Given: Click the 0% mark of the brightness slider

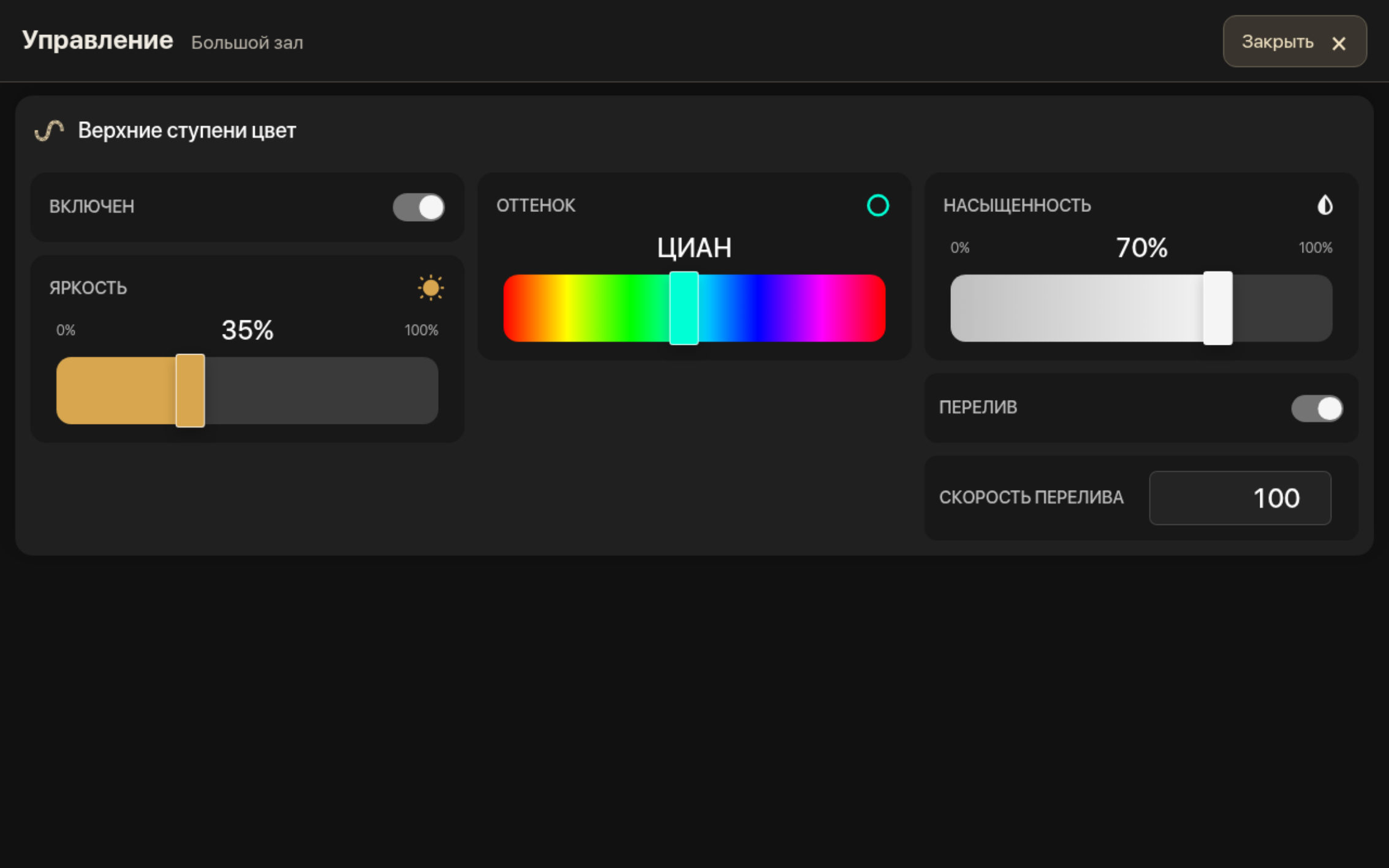Looking at the screenshot, I should (x=66, y=330).
